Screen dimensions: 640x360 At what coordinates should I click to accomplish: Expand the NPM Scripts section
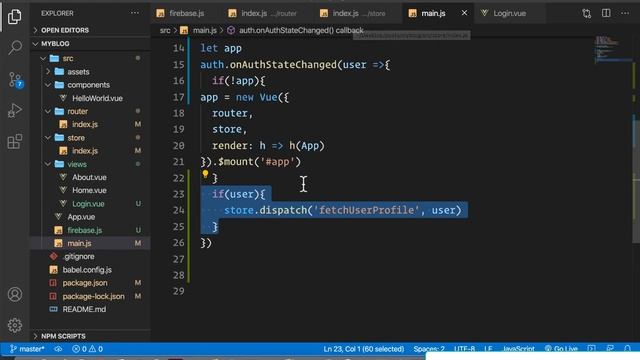[x=90, y=336]
